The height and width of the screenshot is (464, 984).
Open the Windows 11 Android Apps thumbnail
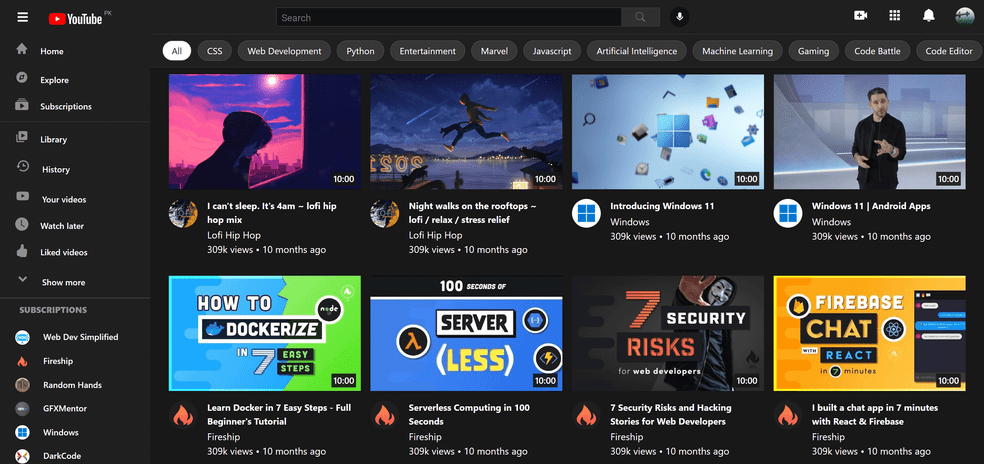tap(869, 132)
